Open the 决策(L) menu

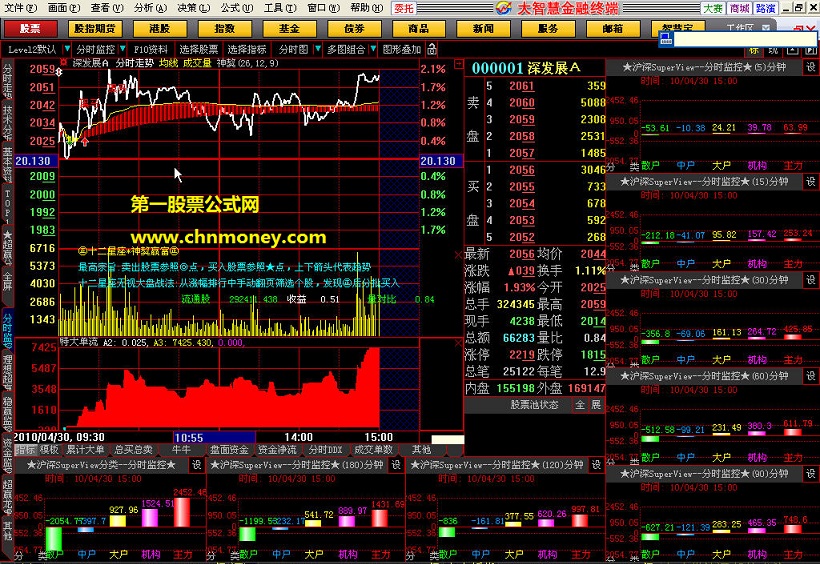193,8
